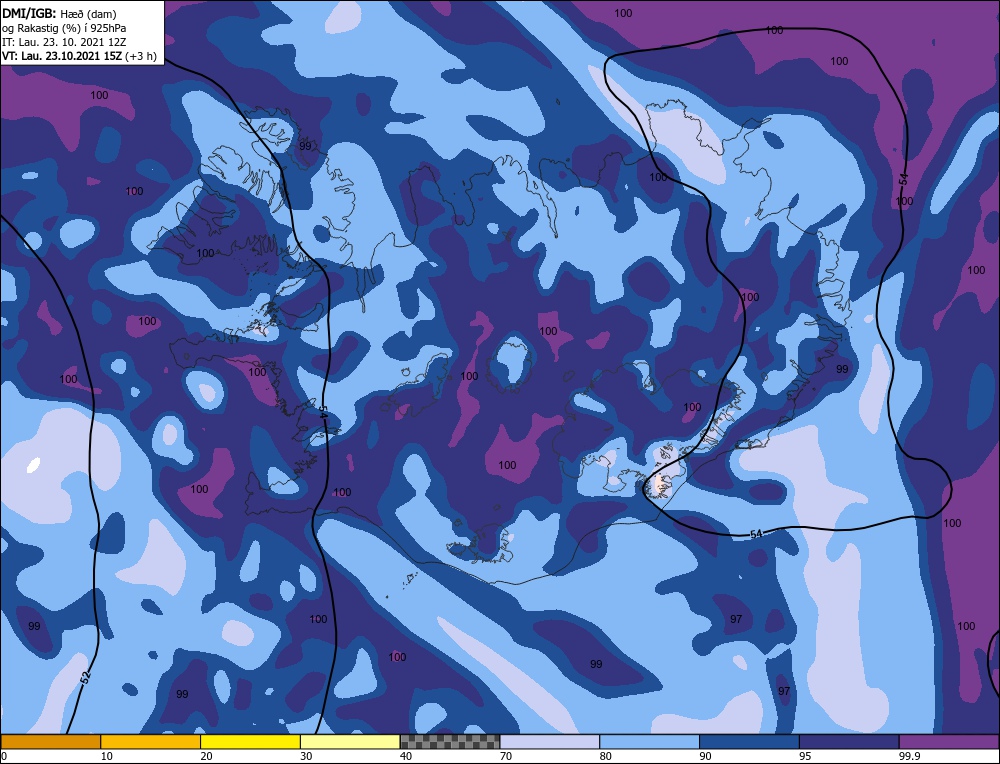Click the legend scale value '80'
Screen dimensions: 1000x764
[x=606, y=756]
